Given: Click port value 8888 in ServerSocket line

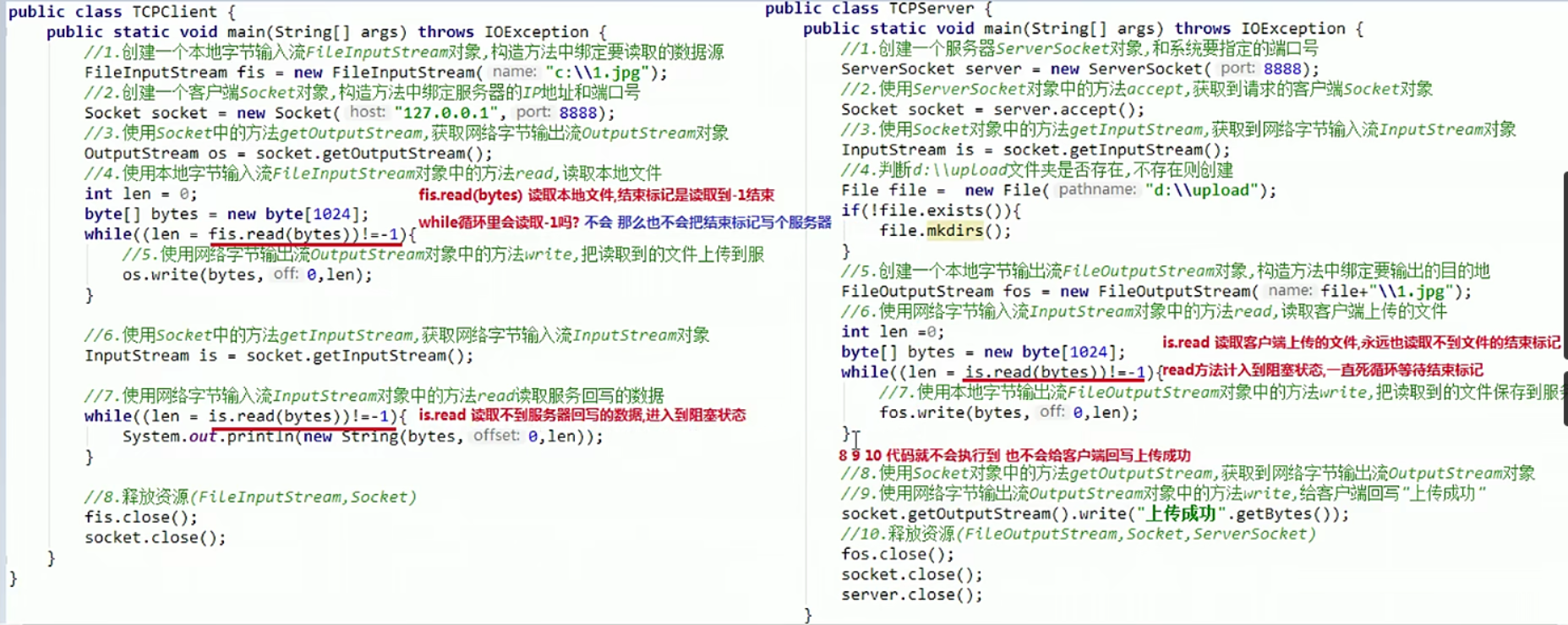Looking at the screenshot, I should click(x=1282, y=69).
